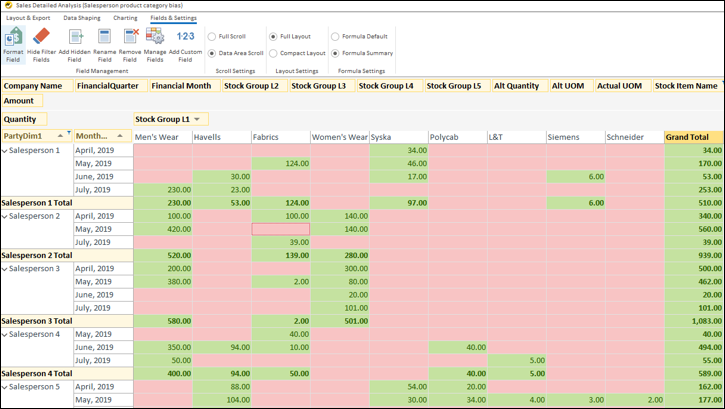Collapse the Salesperson 1 row group
The height and width of the screenshot is (409, 725).
(5, 150)
